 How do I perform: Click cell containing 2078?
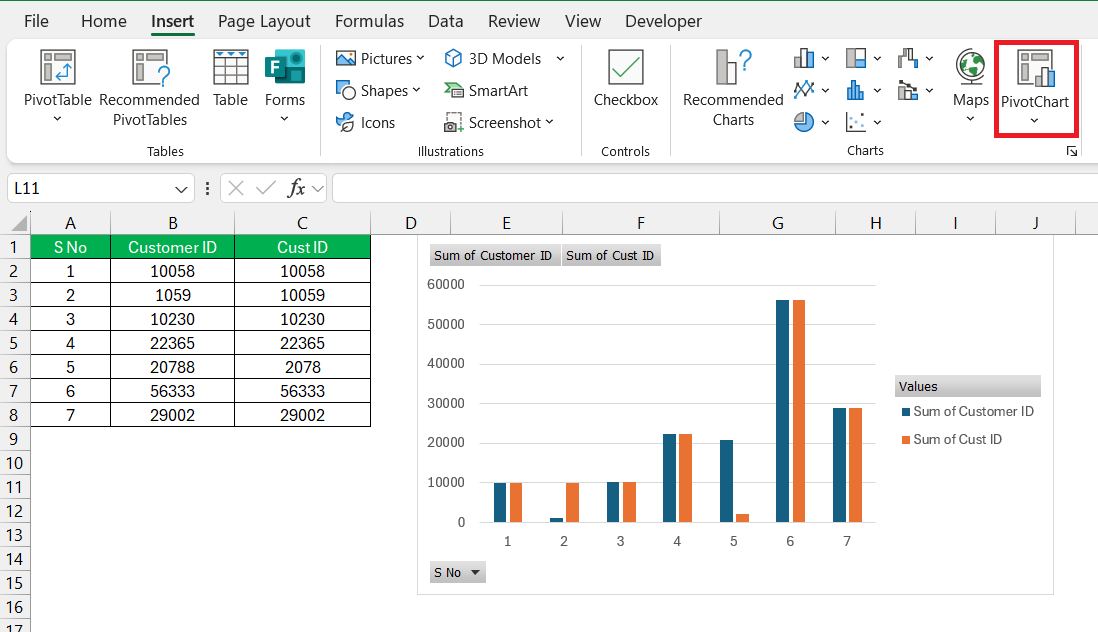(303, 367)
